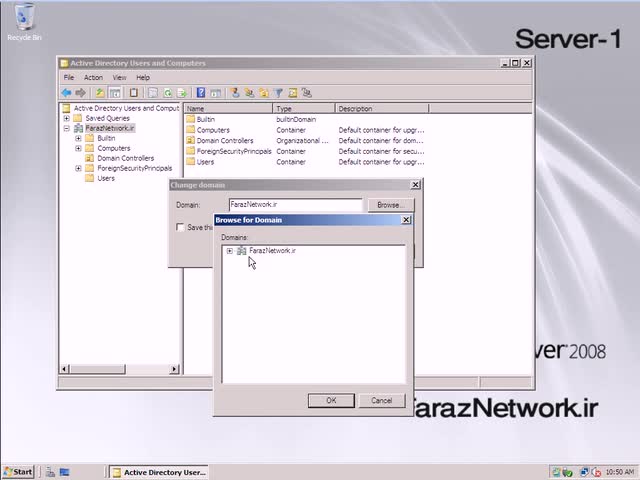Click the Create New Group toolbar icon
640x480 pixels.
[x=249, y=93]
